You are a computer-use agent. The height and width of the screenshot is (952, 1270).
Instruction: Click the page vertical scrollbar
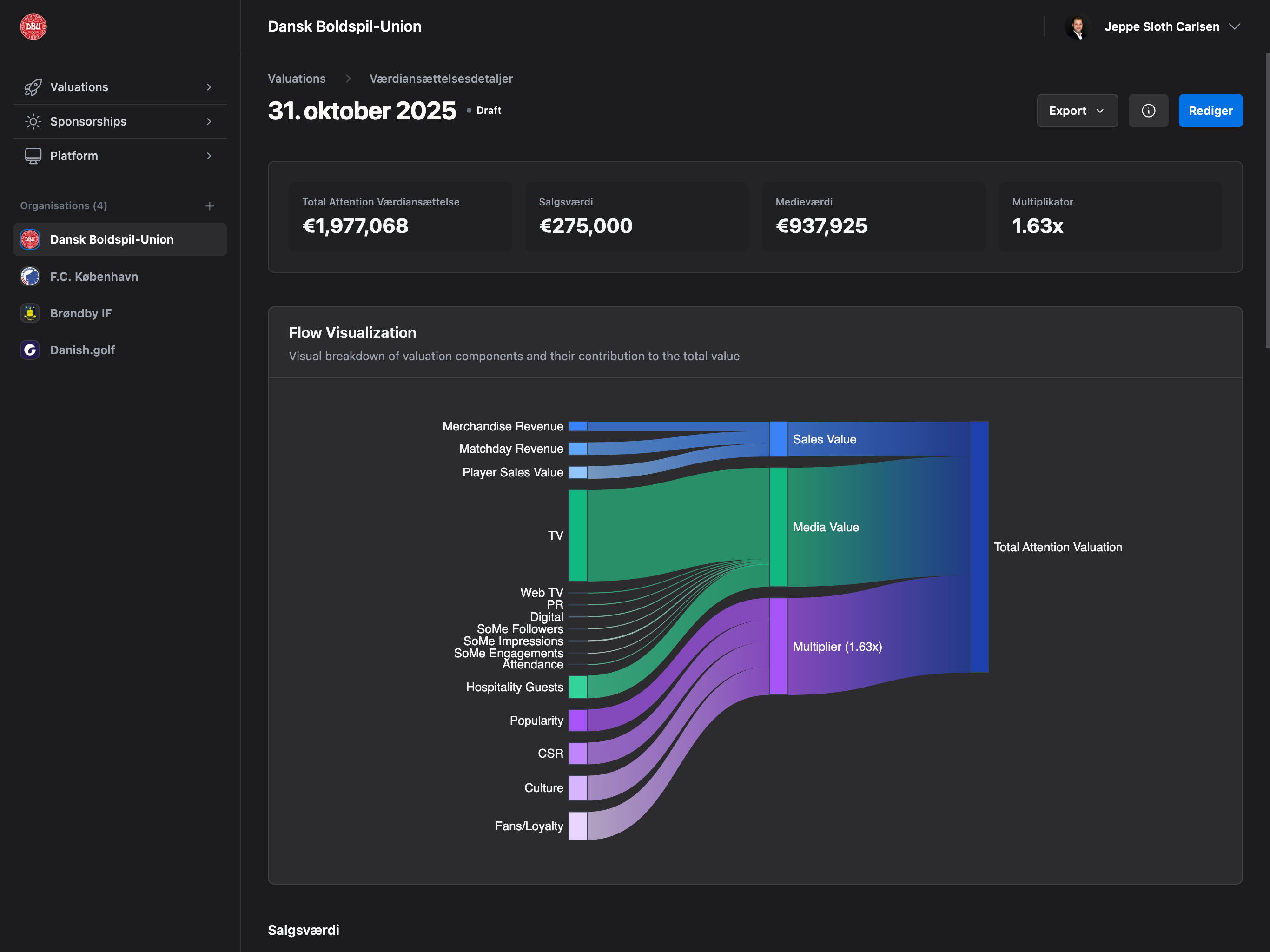(x=1267, y=201)
